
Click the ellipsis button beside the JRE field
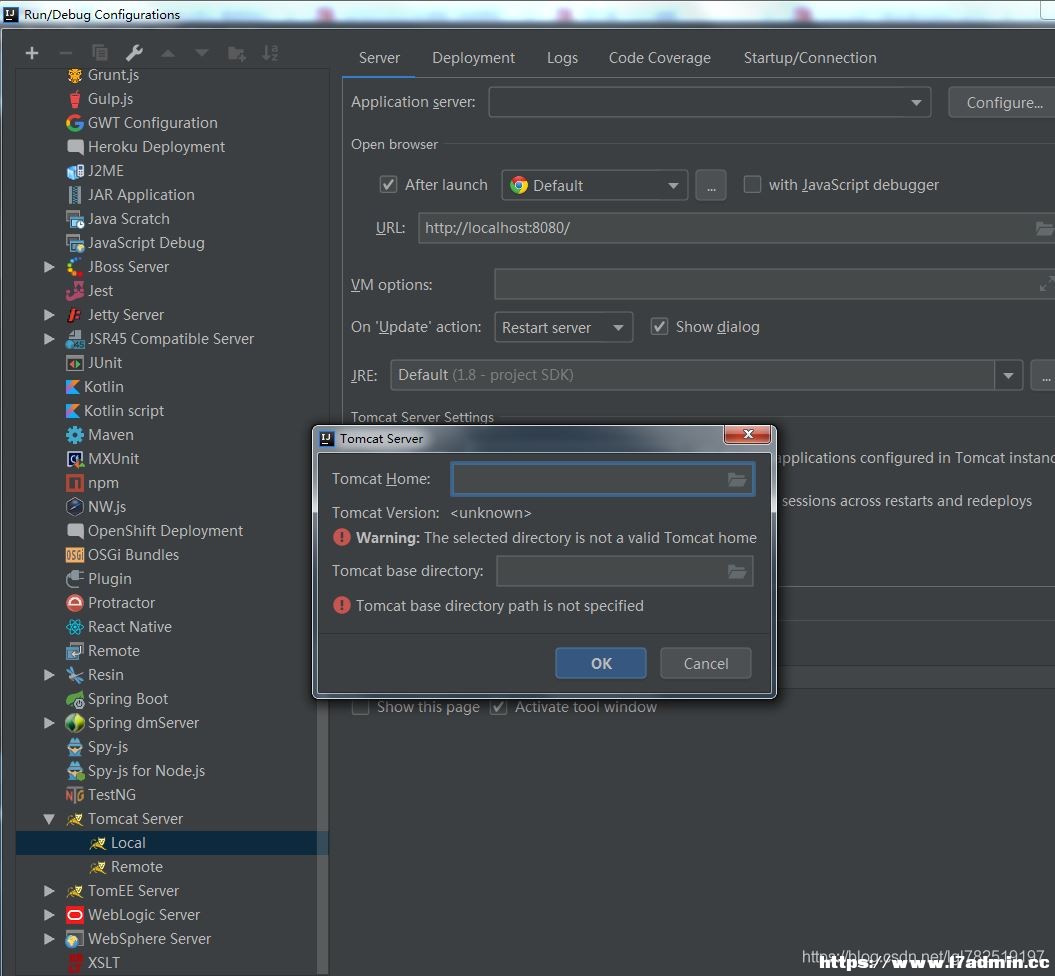point(1044,375)
